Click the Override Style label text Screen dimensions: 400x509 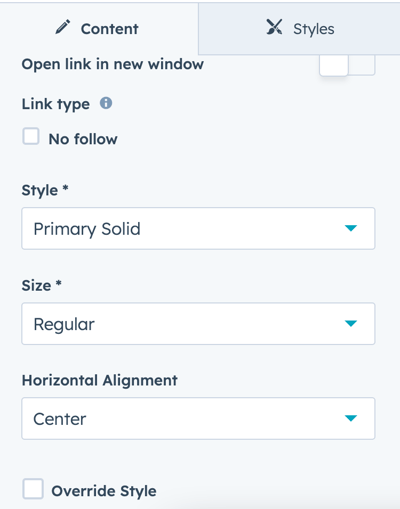tap(104, 491)
